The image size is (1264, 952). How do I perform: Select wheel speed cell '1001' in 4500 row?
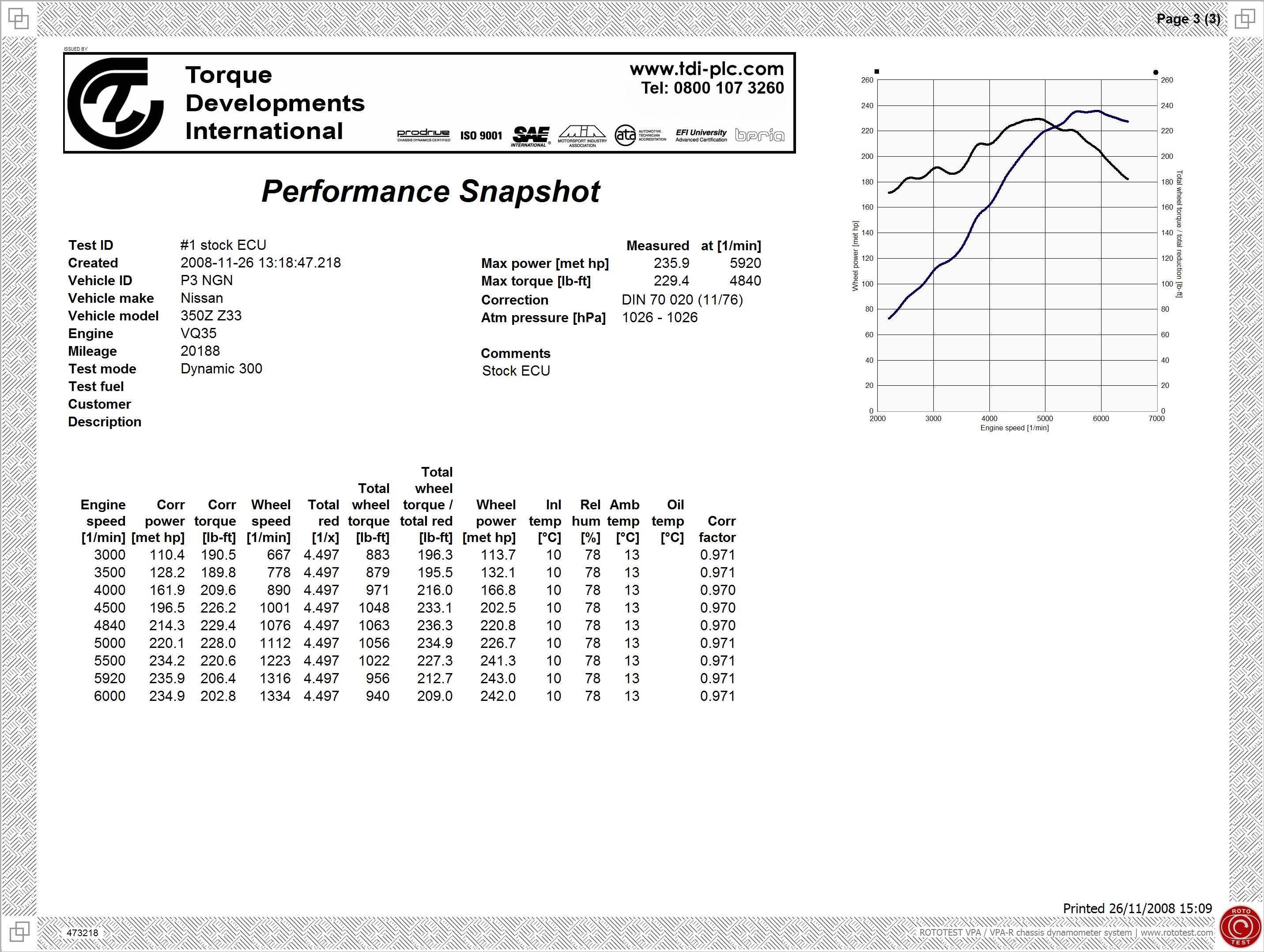coord(275,608)
